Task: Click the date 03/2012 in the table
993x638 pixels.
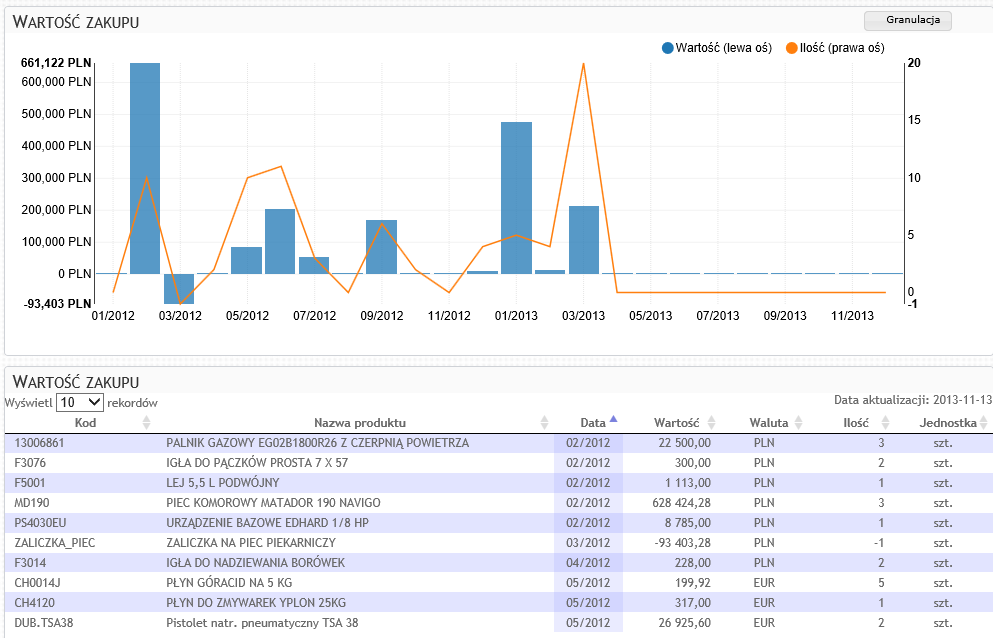Action: (588, 543)
